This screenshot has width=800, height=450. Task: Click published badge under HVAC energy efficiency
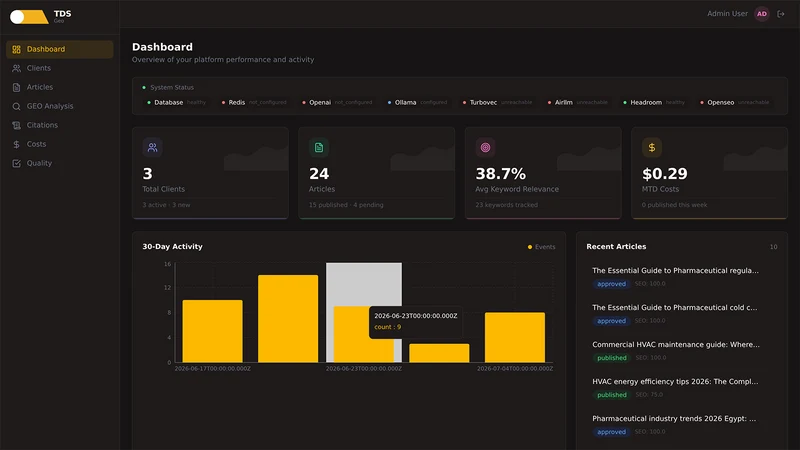612,395
